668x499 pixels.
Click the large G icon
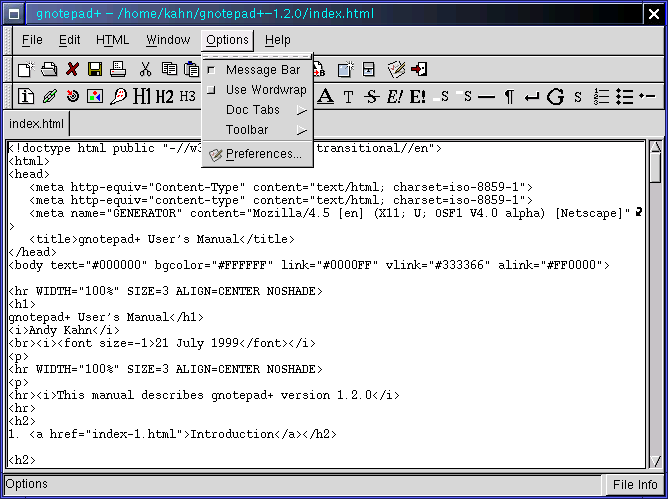(x=556, y=97)
